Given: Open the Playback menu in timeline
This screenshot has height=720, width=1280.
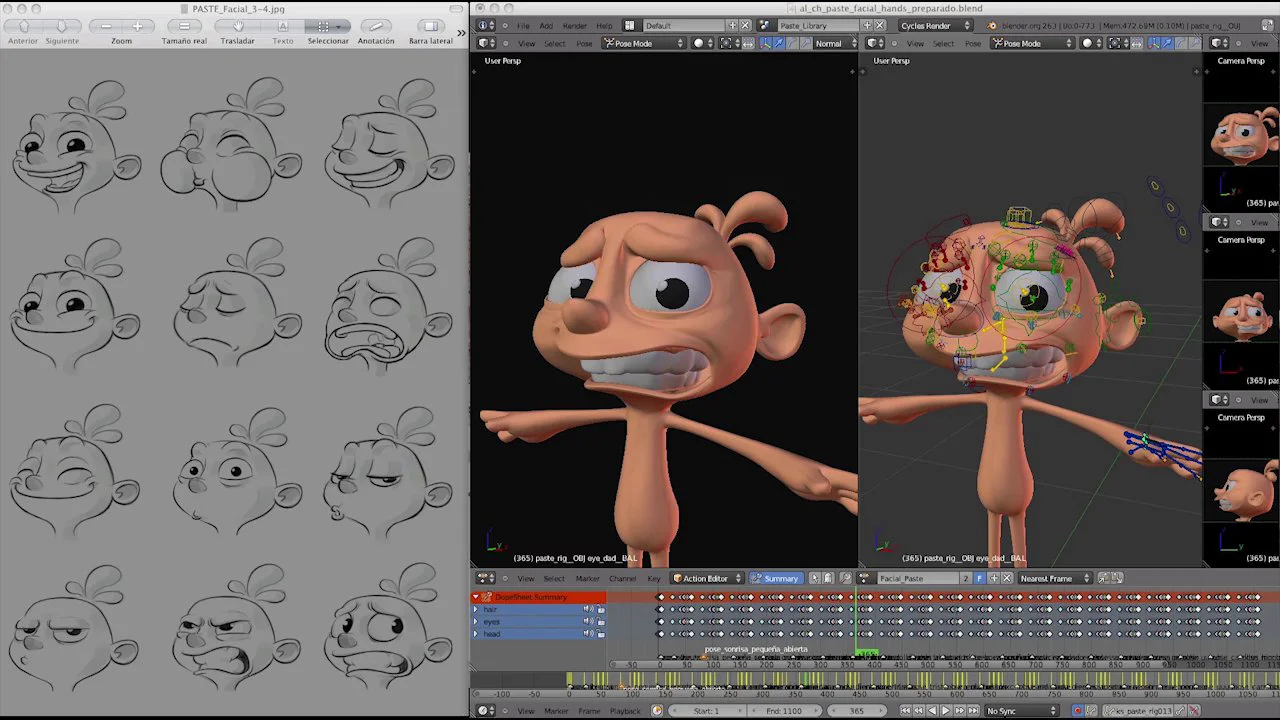Looking at the screenshot, I should tap(625, 711).
